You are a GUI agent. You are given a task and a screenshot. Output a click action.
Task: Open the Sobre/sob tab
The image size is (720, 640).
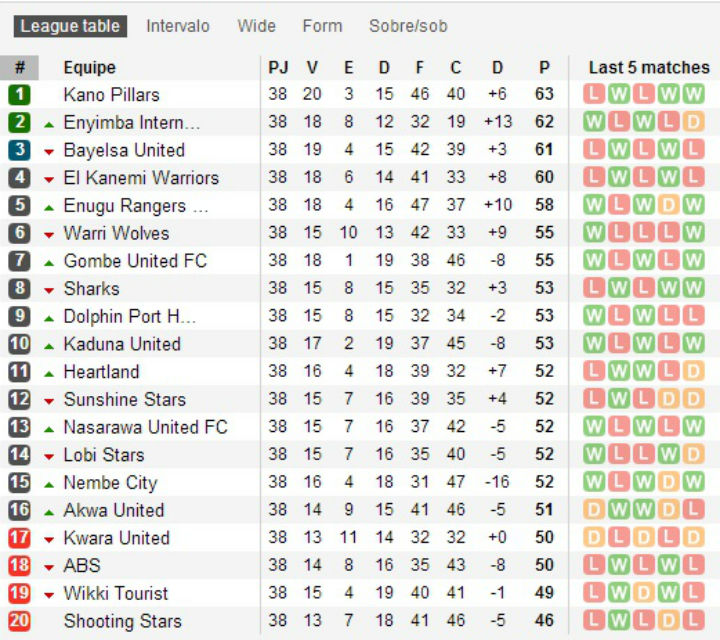pos(408,26)
